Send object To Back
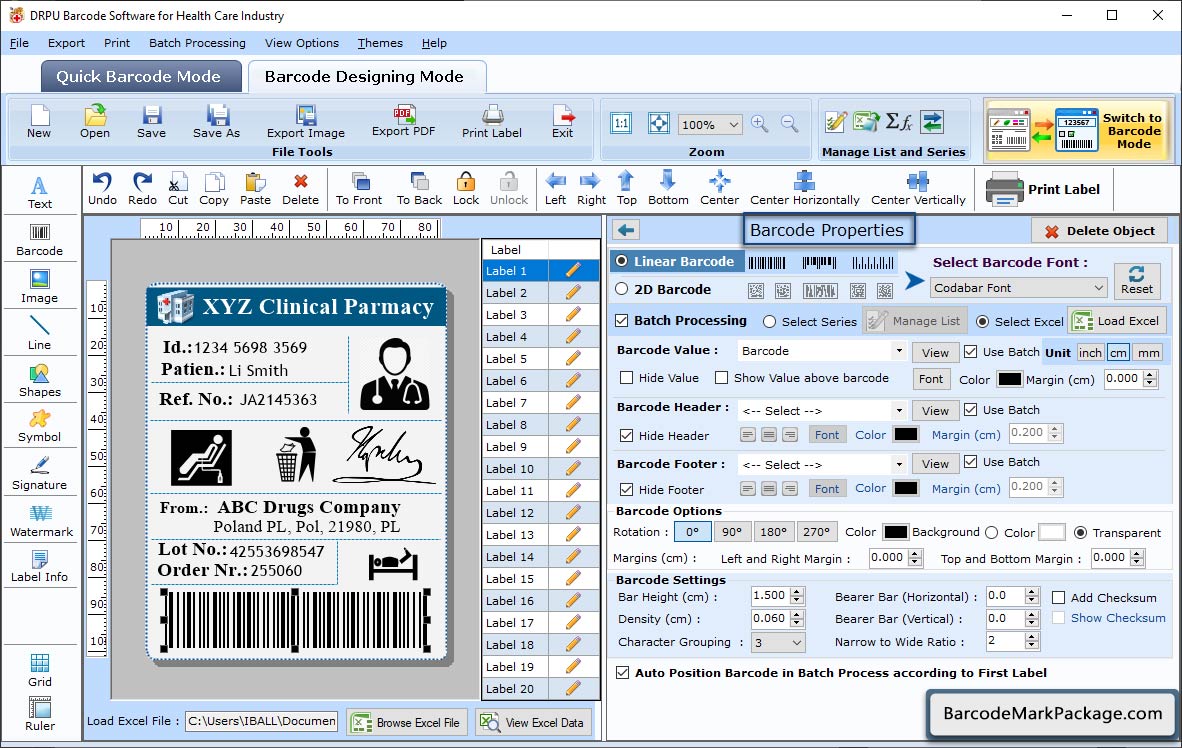The width and height of the screenshot is (1182, 748). (419, 189)
